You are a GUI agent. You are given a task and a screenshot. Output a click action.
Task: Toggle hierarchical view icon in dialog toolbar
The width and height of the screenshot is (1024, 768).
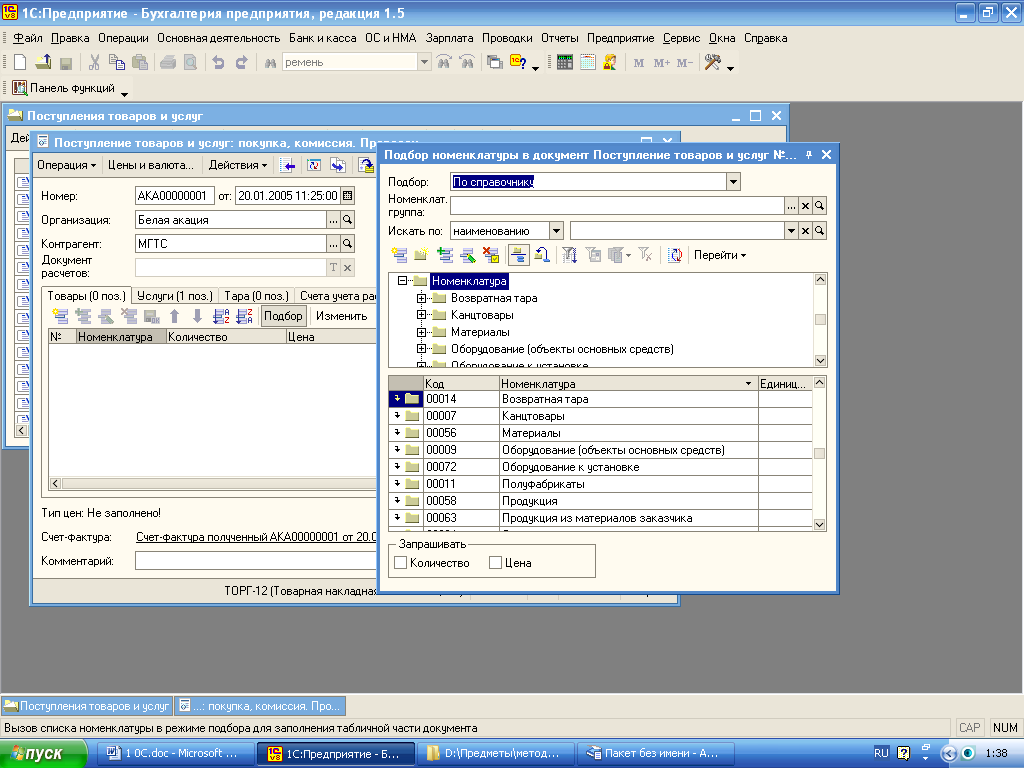click(519, 255)
